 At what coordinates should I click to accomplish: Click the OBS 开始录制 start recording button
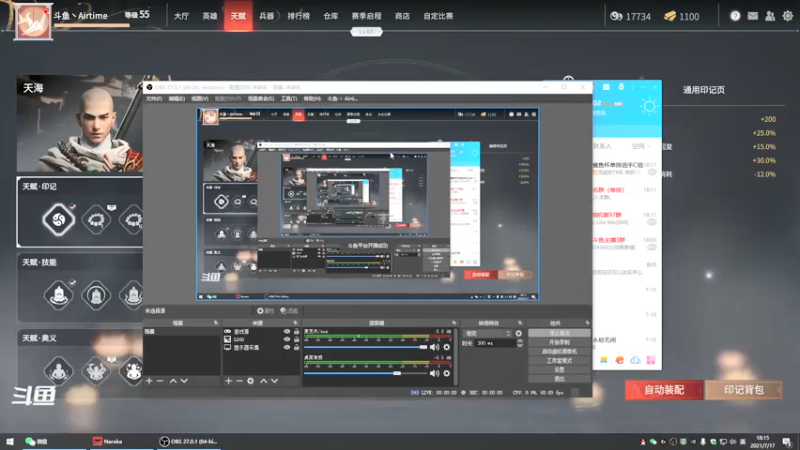pos(559,342)
